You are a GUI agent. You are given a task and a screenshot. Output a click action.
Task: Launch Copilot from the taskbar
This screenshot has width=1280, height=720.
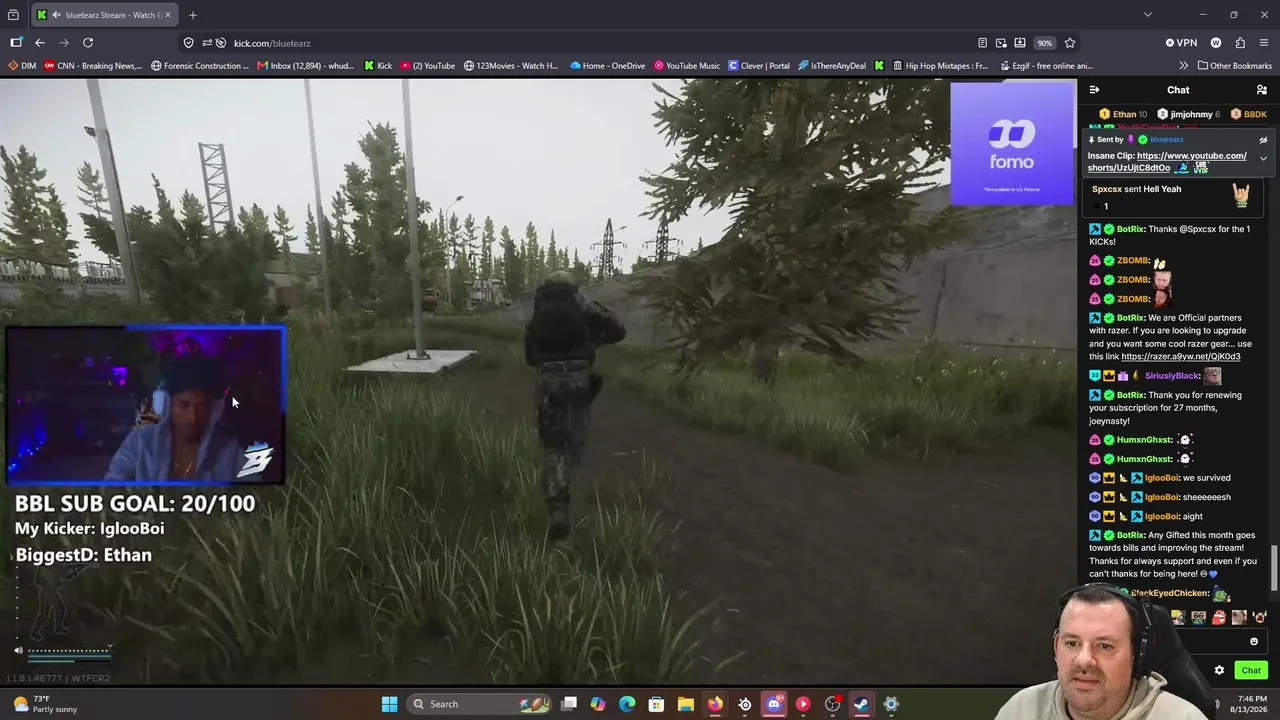[598, 704]
